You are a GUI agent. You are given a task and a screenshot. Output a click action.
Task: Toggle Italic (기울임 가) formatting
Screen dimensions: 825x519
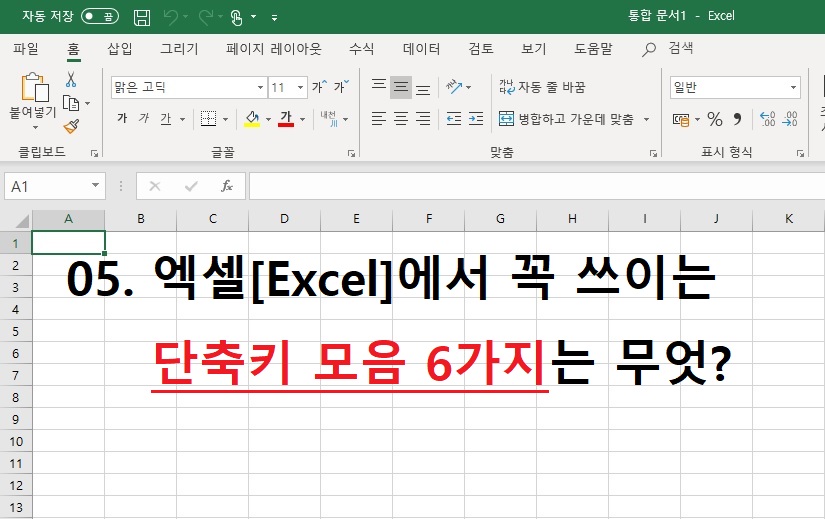click(x=144, y=118)
